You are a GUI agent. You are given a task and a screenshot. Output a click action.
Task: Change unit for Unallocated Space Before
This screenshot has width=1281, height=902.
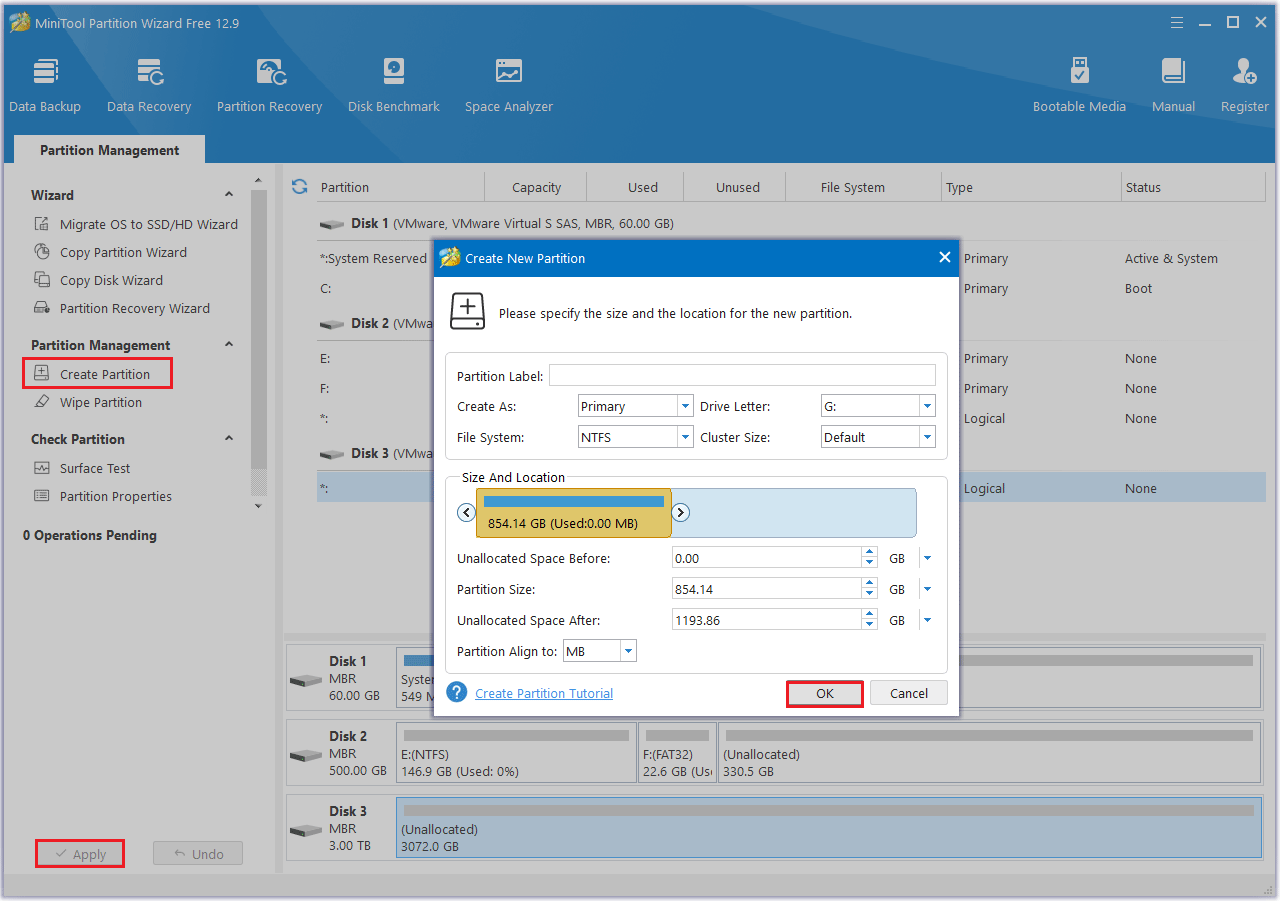tap(927, 558)
